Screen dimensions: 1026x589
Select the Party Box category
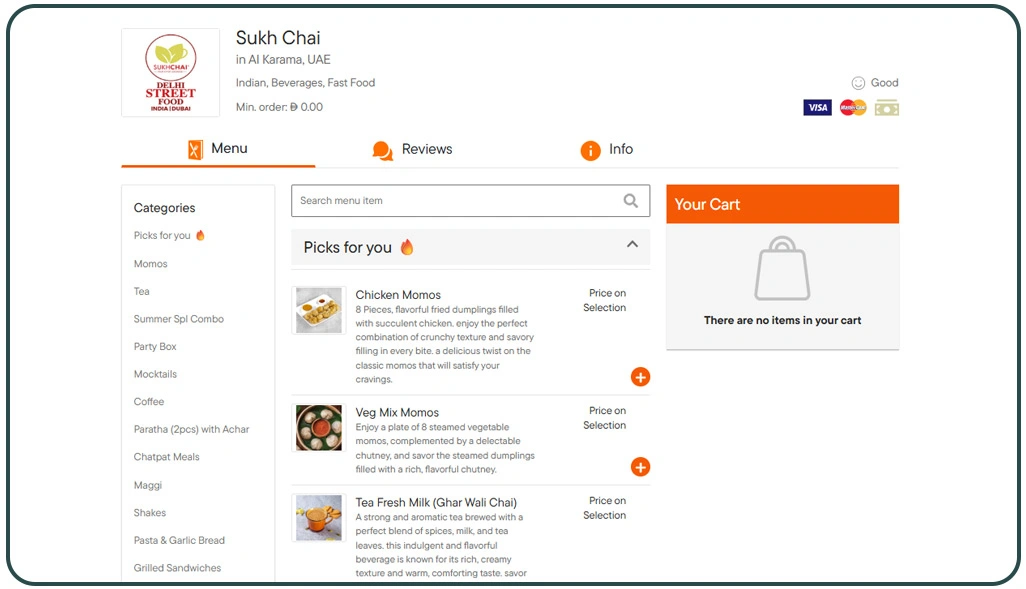tap(154, 346)
